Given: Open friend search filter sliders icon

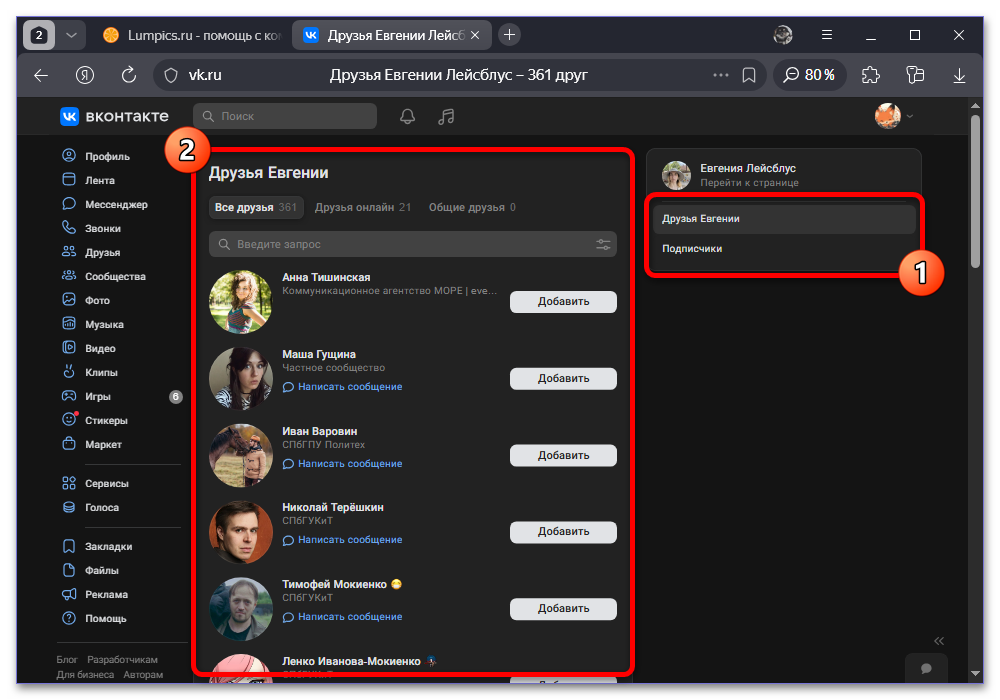Looking at the screenshot, I should 603,244.
